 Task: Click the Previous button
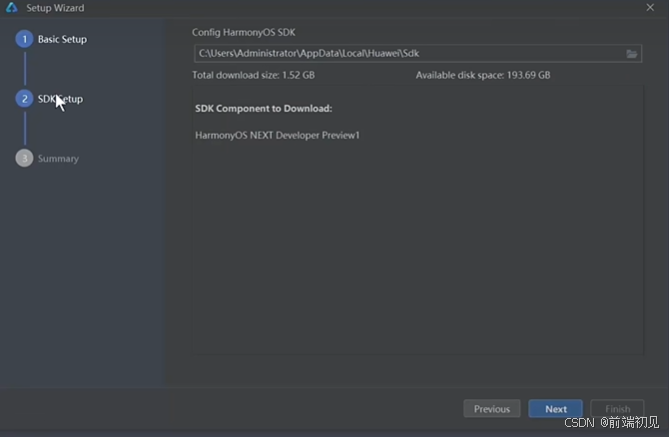click(x=492, y=409)
